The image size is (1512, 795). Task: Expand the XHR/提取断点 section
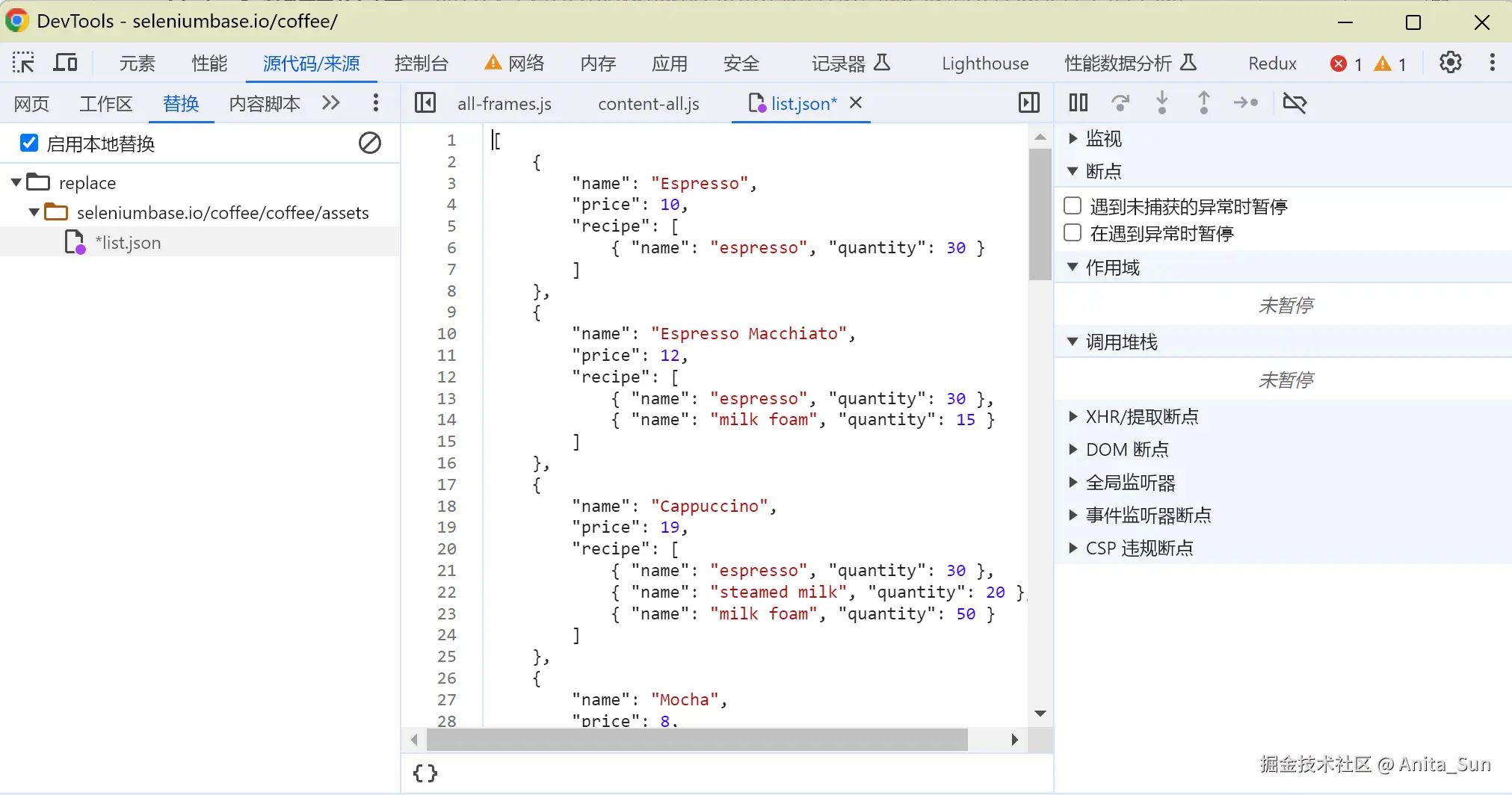point(1073,416)
